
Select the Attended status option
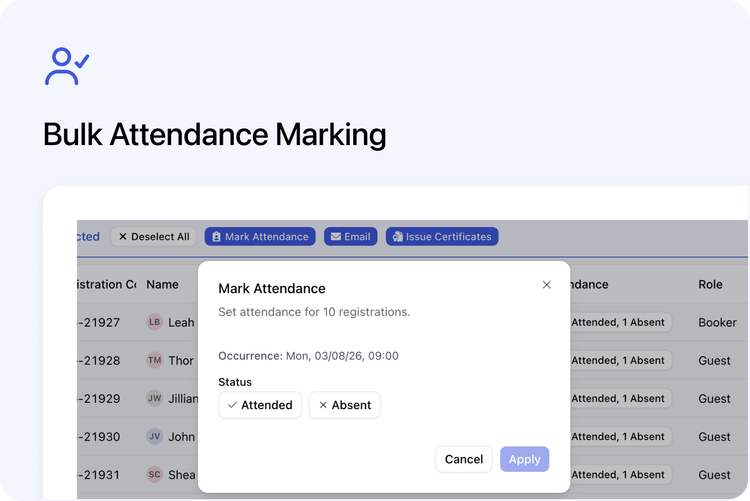click(x=260, y=405)
